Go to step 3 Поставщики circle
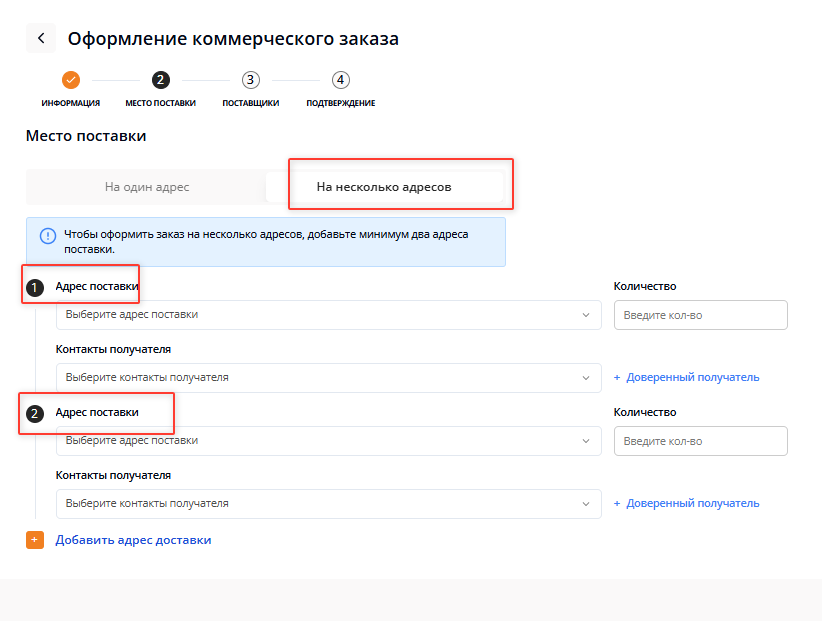The width and height of the screenshot is (822, 623). 250,80
